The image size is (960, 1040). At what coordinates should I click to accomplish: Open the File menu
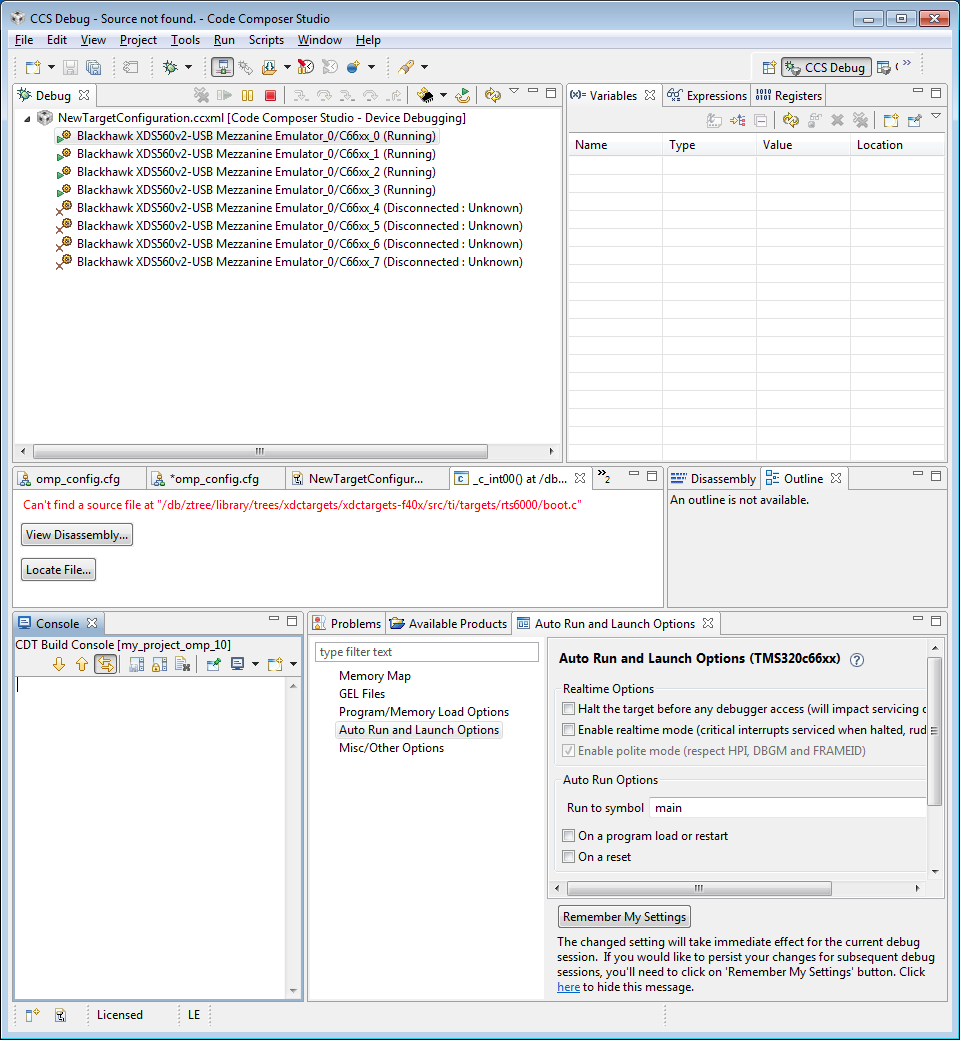coord(24,40)
